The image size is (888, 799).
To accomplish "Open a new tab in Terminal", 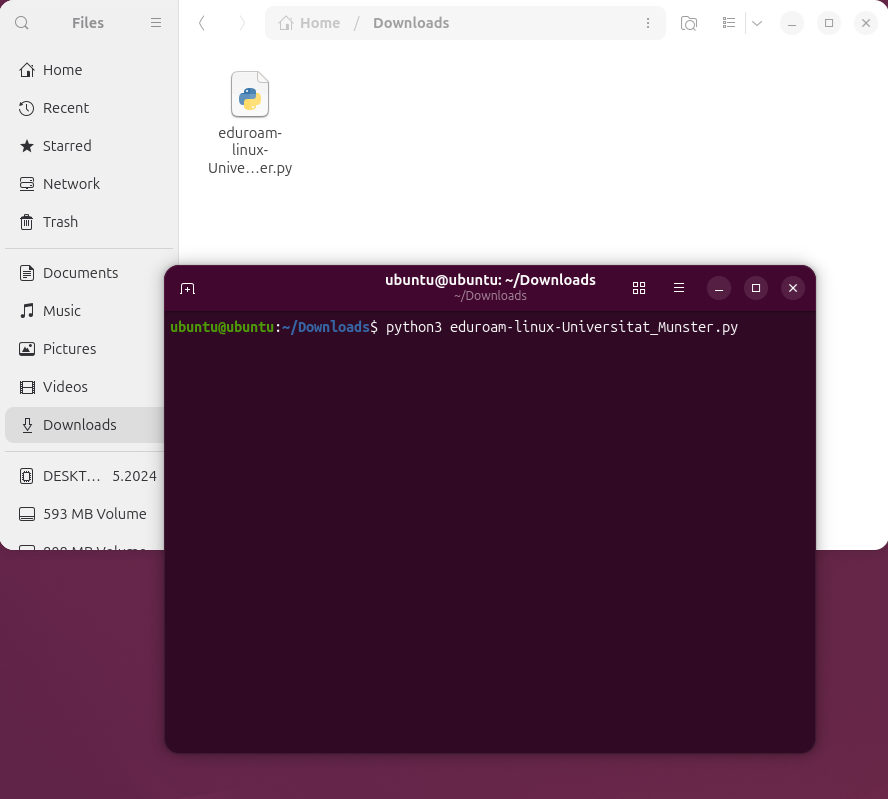I will tap(187, 288).
